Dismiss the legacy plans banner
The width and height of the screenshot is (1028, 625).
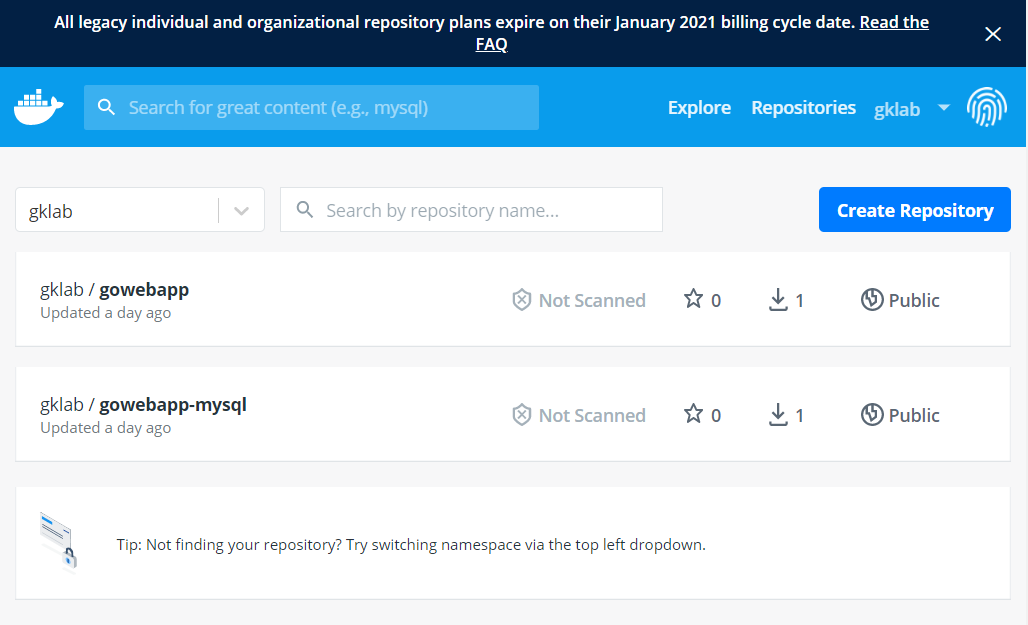point(993,34)
